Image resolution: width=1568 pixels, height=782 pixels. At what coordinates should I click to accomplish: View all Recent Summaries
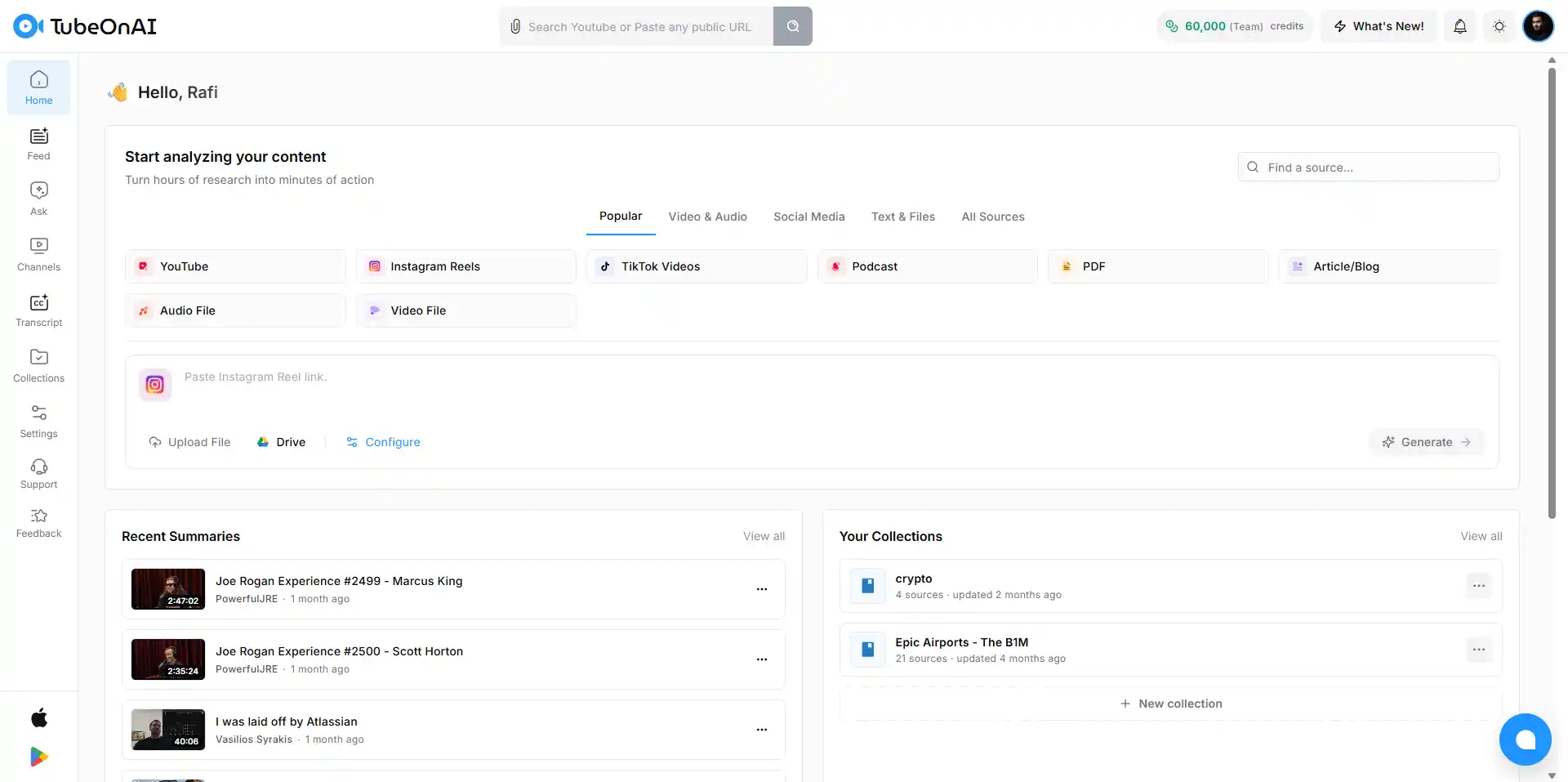tap(764, 536)
